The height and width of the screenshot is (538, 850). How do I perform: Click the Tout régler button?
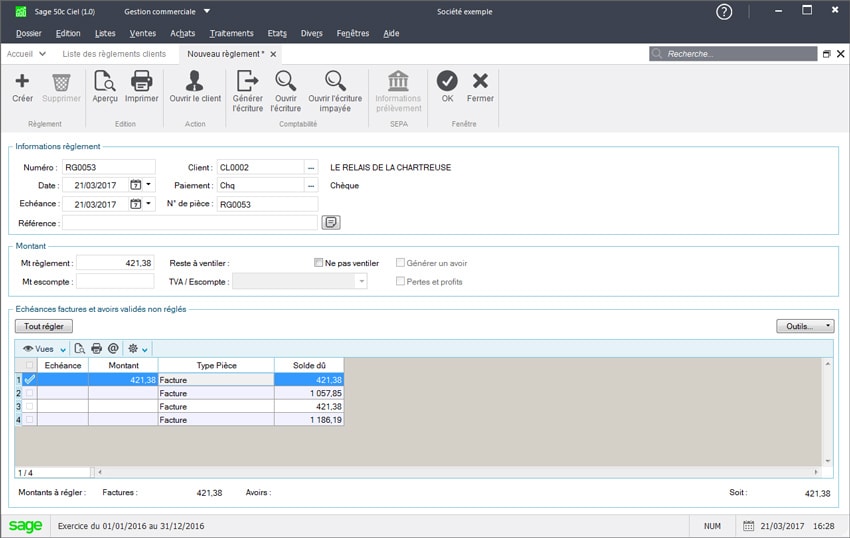[44, 326]
